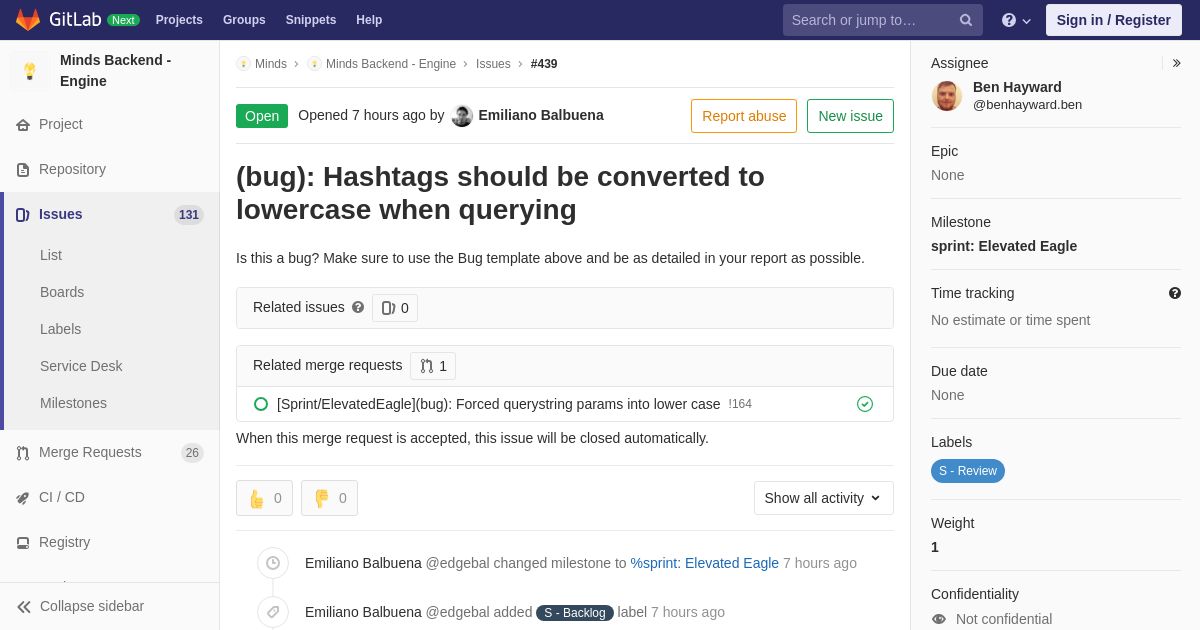Image resolution: width=1200 pixels, height=630 pixels.
Task: Click the thumbs up reaction button
Action: pyautogui.click(x=264, y=498)
